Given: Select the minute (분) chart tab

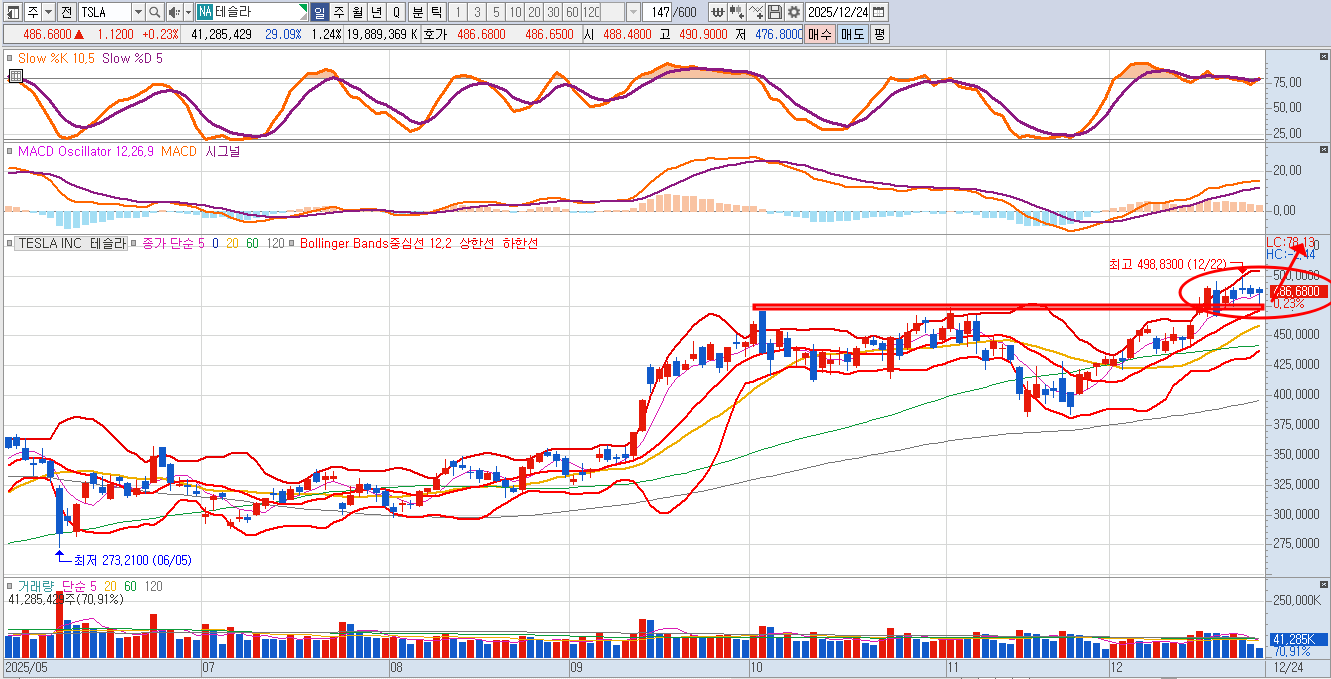Looking at the screenshot, I should [417, 12].
